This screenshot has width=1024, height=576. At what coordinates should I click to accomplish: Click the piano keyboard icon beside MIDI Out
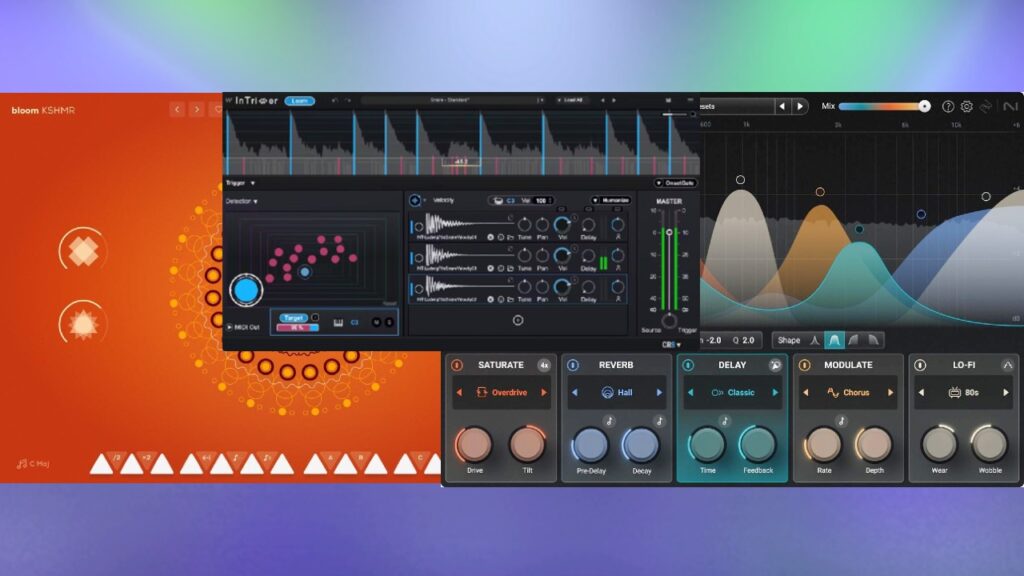click(336, 322)
